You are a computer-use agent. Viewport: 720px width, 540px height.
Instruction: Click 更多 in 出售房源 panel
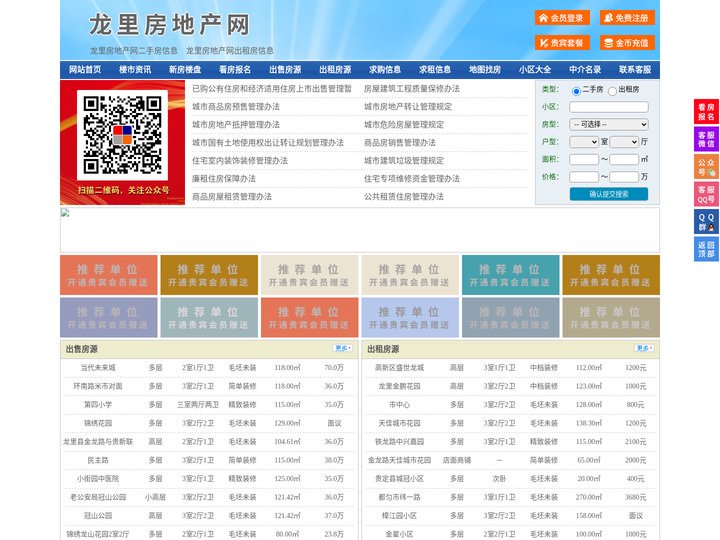coord(343,348)
